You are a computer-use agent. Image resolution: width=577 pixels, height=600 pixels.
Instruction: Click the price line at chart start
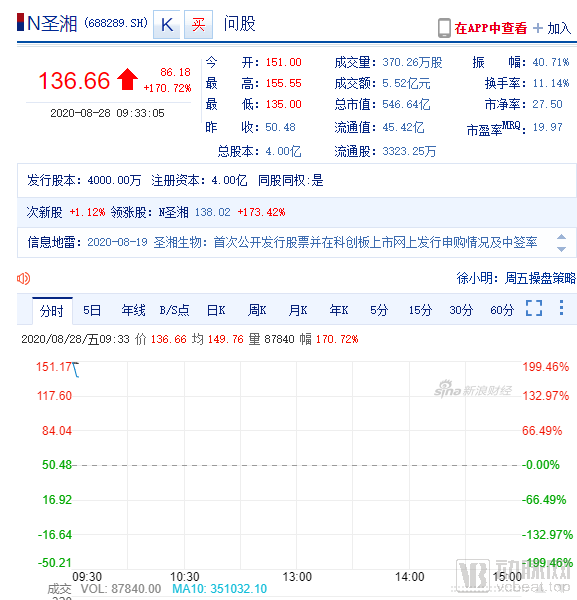pos(76,370)
